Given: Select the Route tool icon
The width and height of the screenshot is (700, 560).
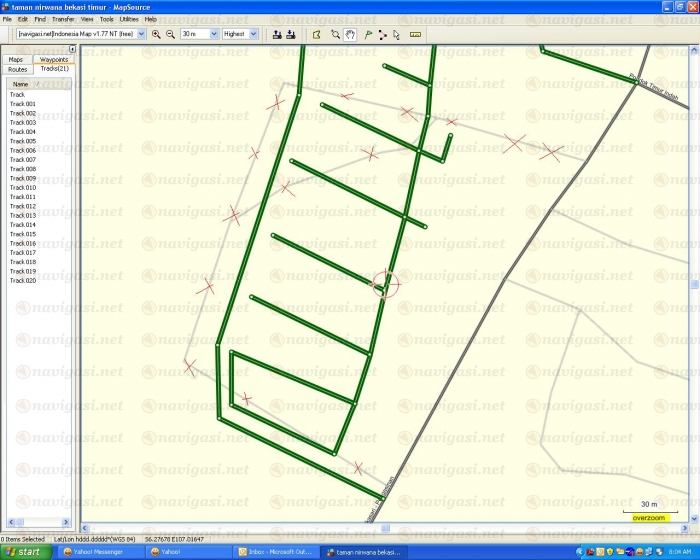Looking at the screenshot, I should point(382,34).
